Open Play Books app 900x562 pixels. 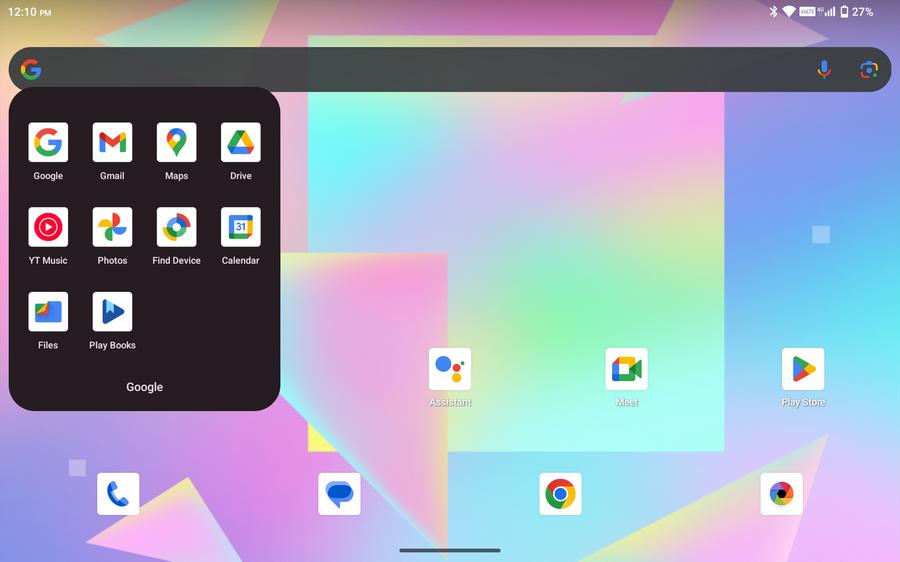pos(112,312)
